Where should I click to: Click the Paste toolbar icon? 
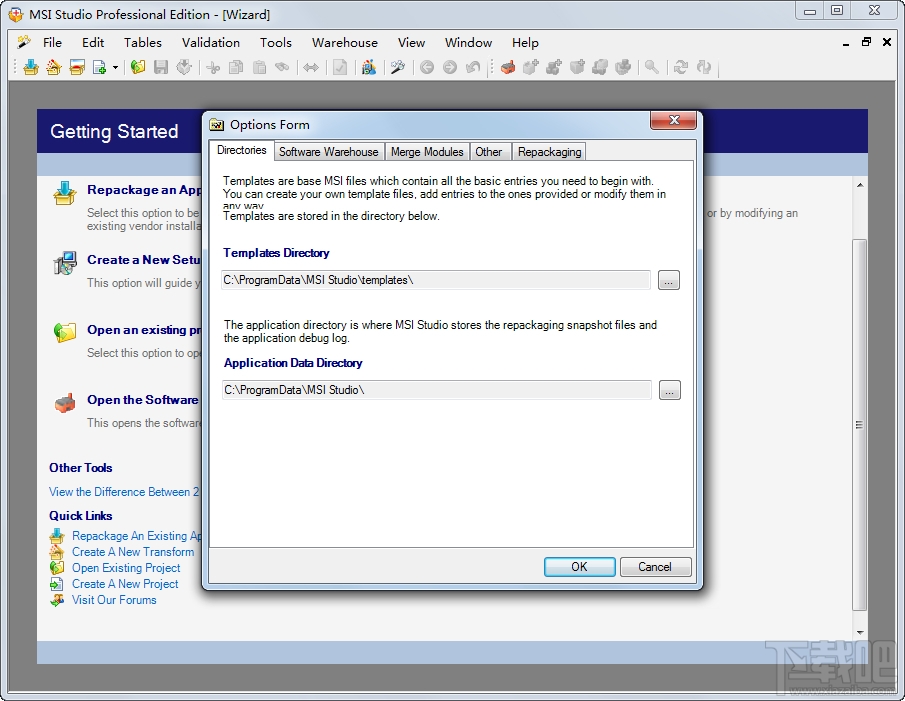[259, 67]
